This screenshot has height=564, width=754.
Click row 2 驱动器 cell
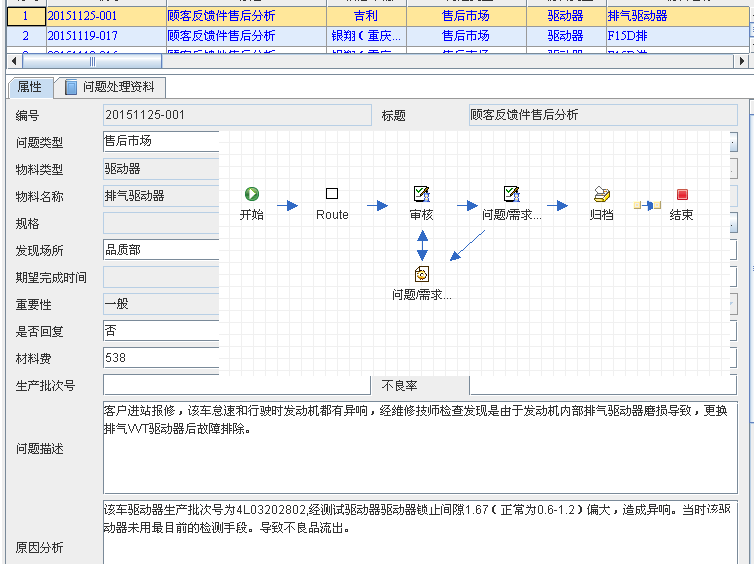pyautogui.click(x=566, y=36)
